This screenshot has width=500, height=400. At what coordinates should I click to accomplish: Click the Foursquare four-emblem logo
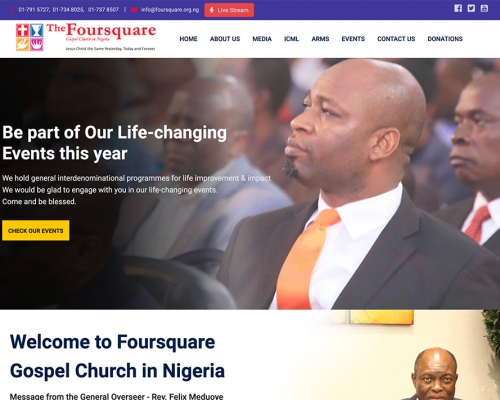(x=30, y=37)
